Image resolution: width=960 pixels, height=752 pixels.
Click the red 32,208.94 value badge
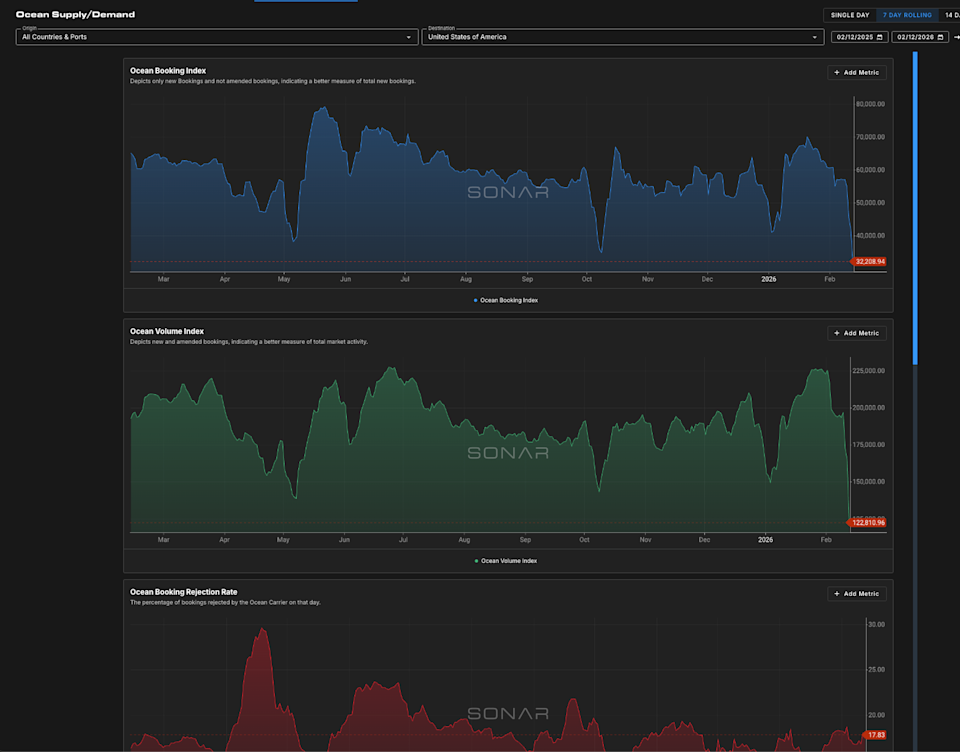point(869,261)
